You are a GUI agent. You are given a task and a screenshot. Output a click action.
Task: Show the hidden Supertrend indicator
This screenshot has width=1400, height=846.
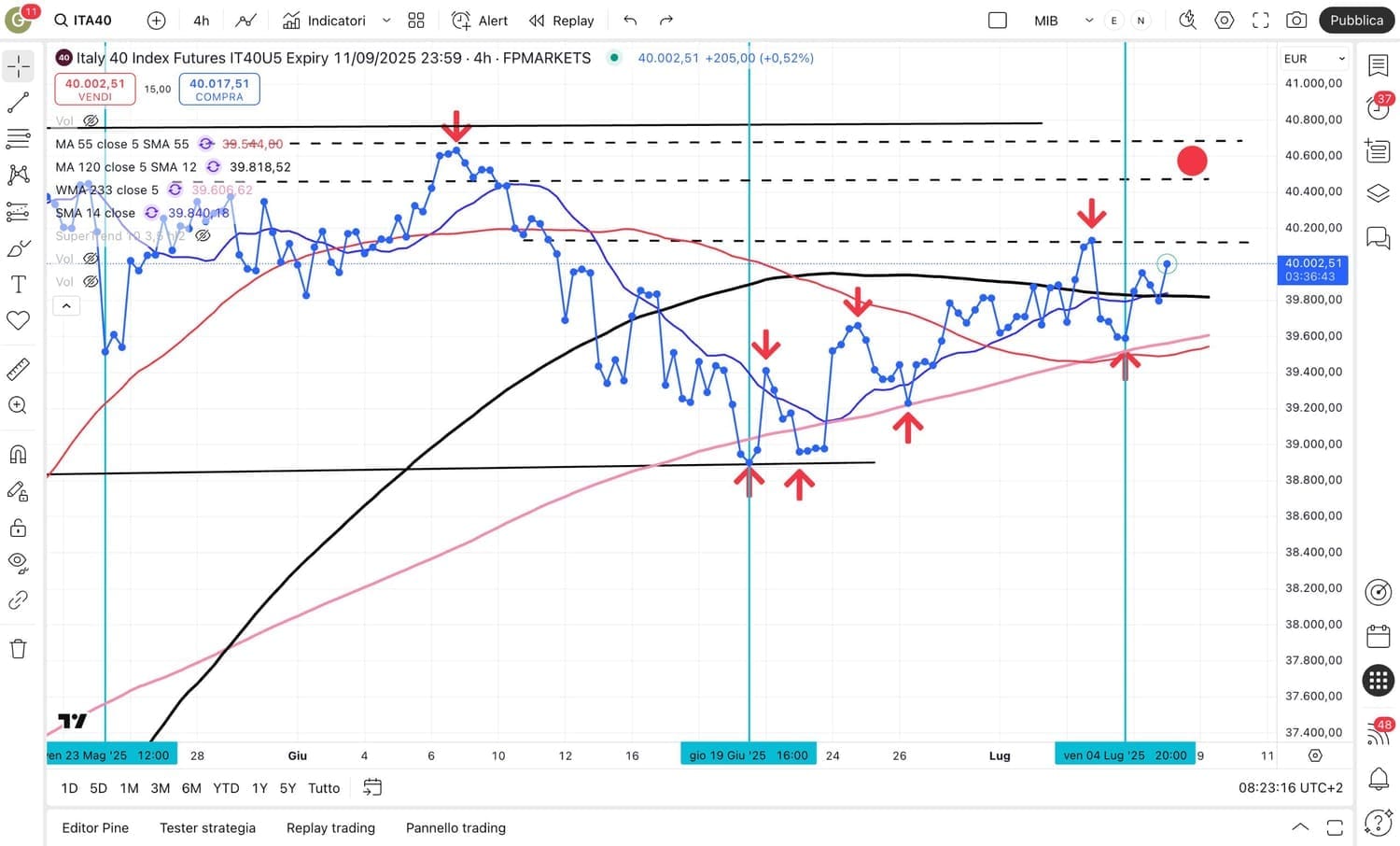click(203, 236)
